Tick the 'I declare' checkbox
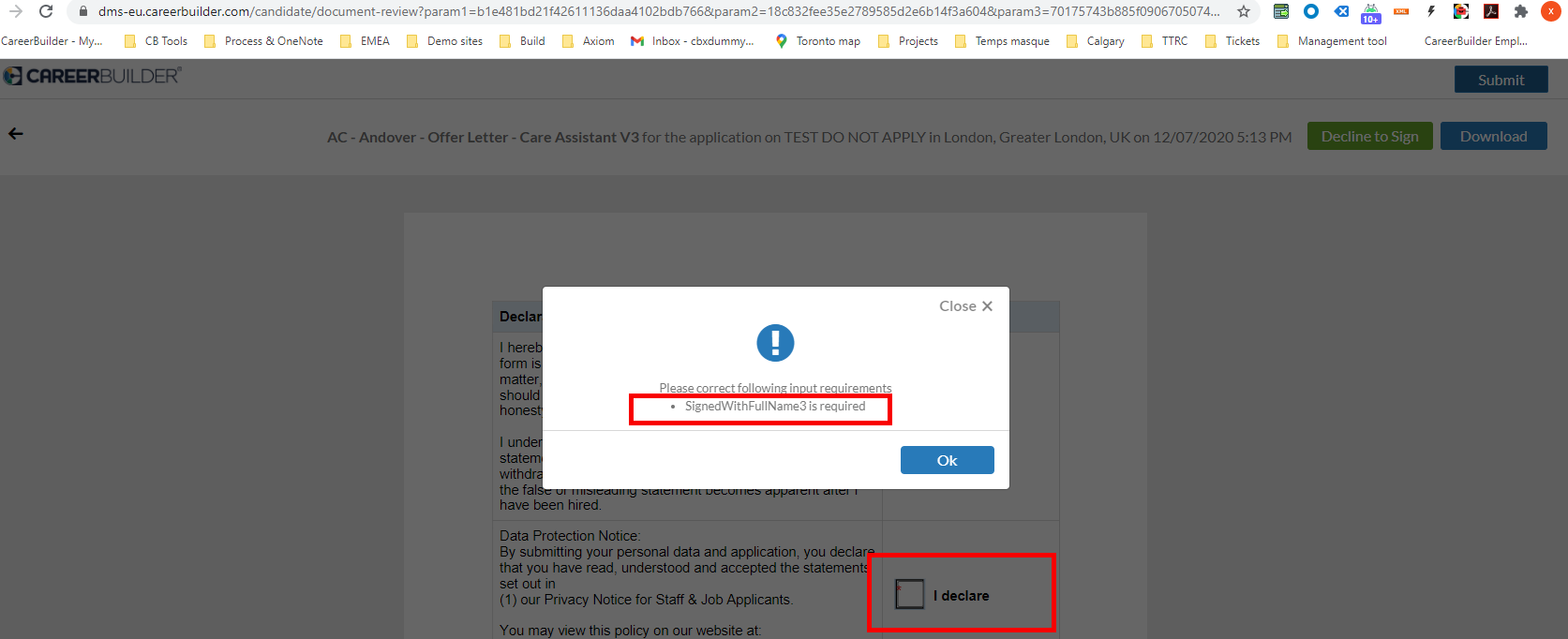The image size is (1568, 639). coord(909,594)
